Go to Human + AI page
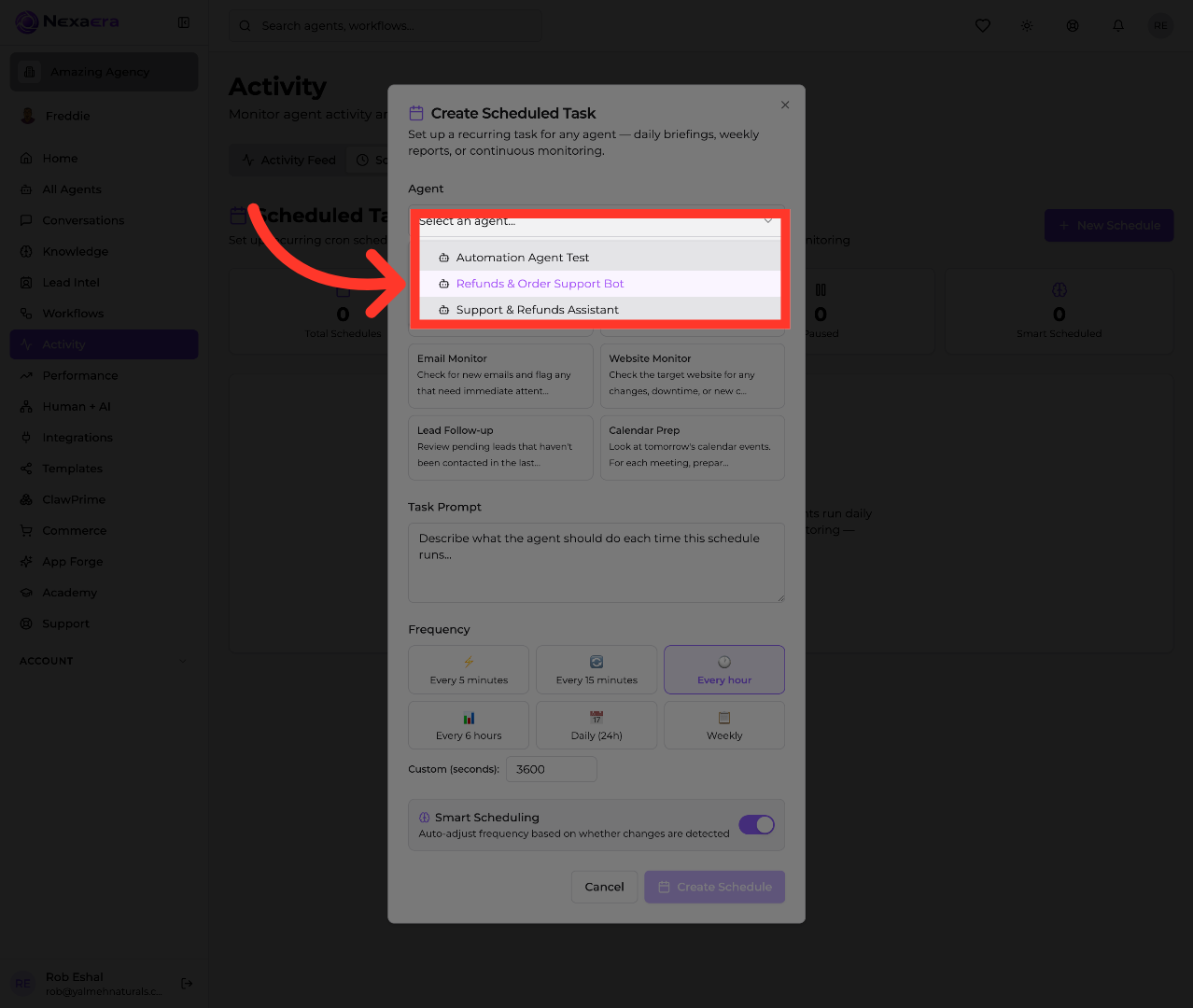The height and width of the screenshot is (1008, 1193). point(104,407)
